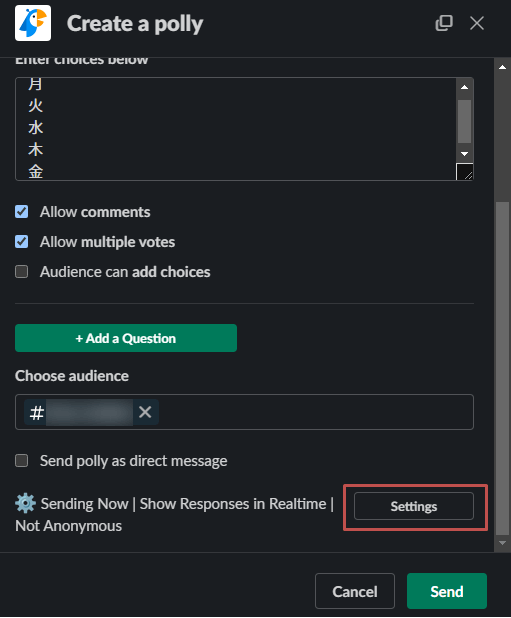Click the 水 choice line
This screenshot has width=511, height=618.
pyautogui.click(x=35, y=128)
